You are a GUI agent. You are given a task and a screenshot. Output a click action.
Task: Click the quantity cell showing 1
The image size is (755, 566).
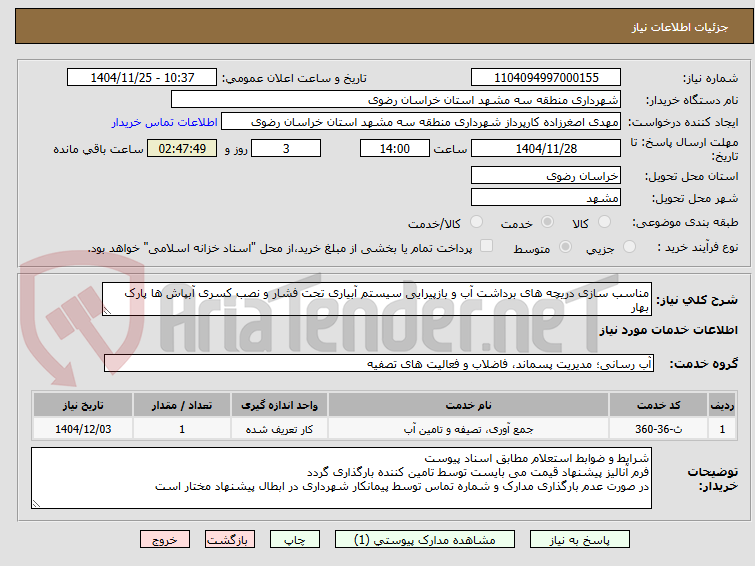click(182, 429)
